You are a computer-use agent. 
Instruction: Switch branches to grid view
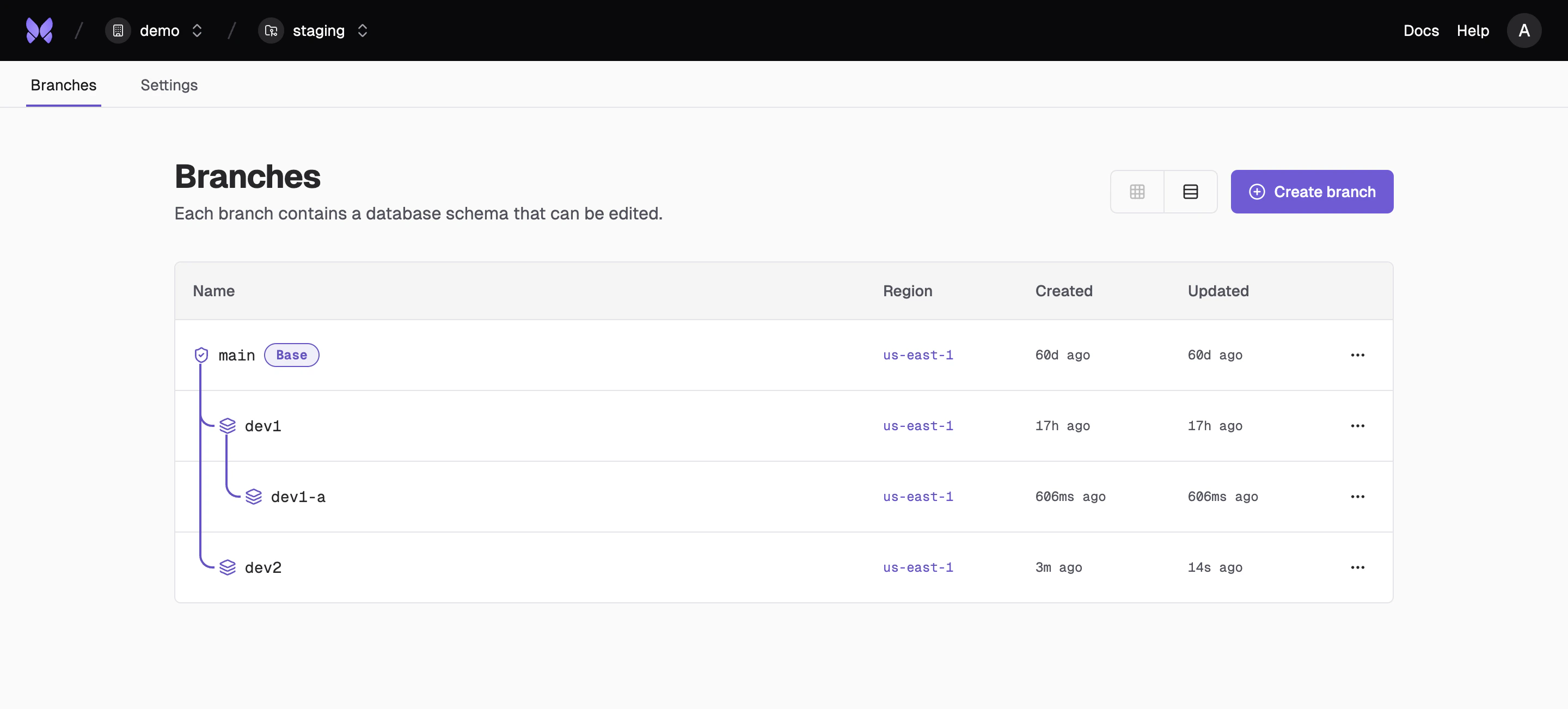point(1137,191)
